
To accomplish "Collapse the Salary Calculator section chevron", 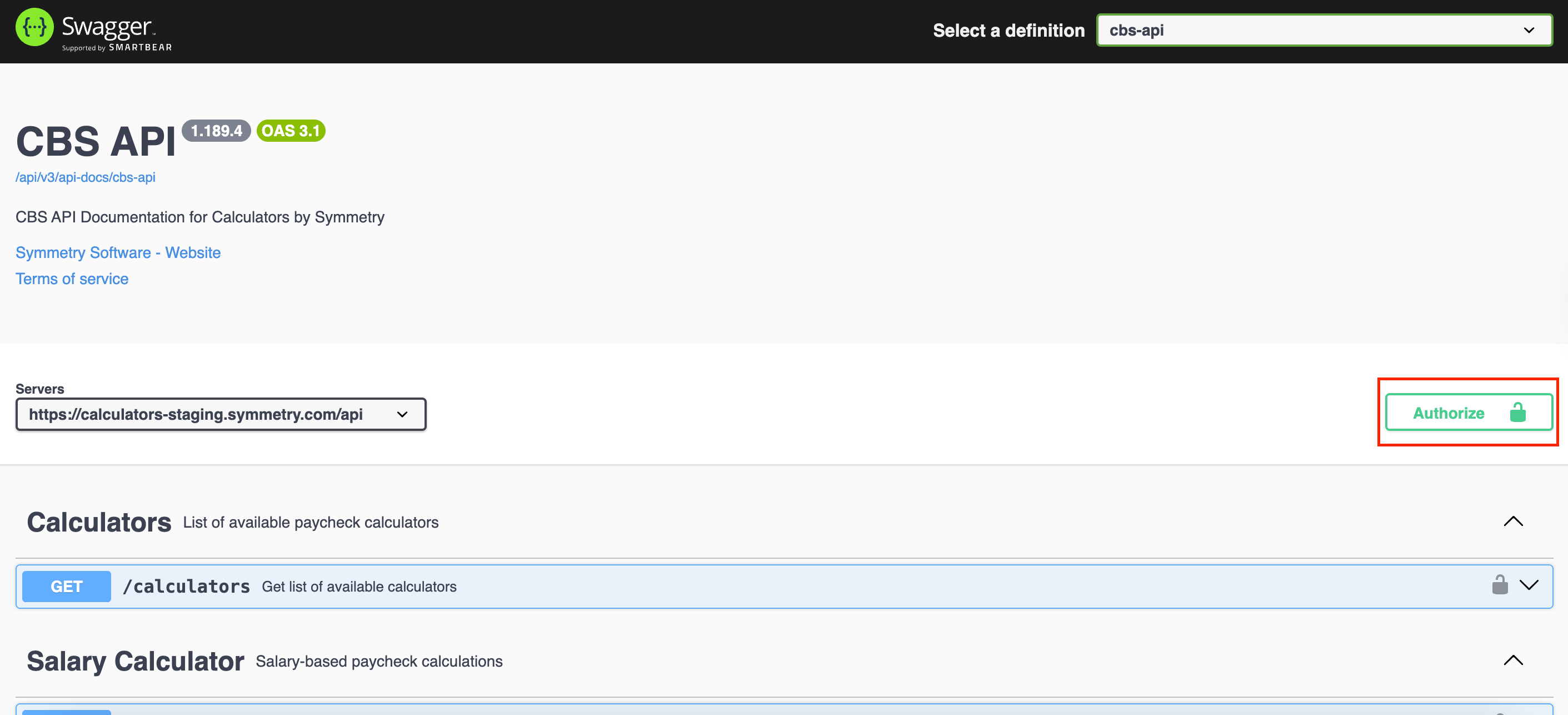I will click(1513, 661).
